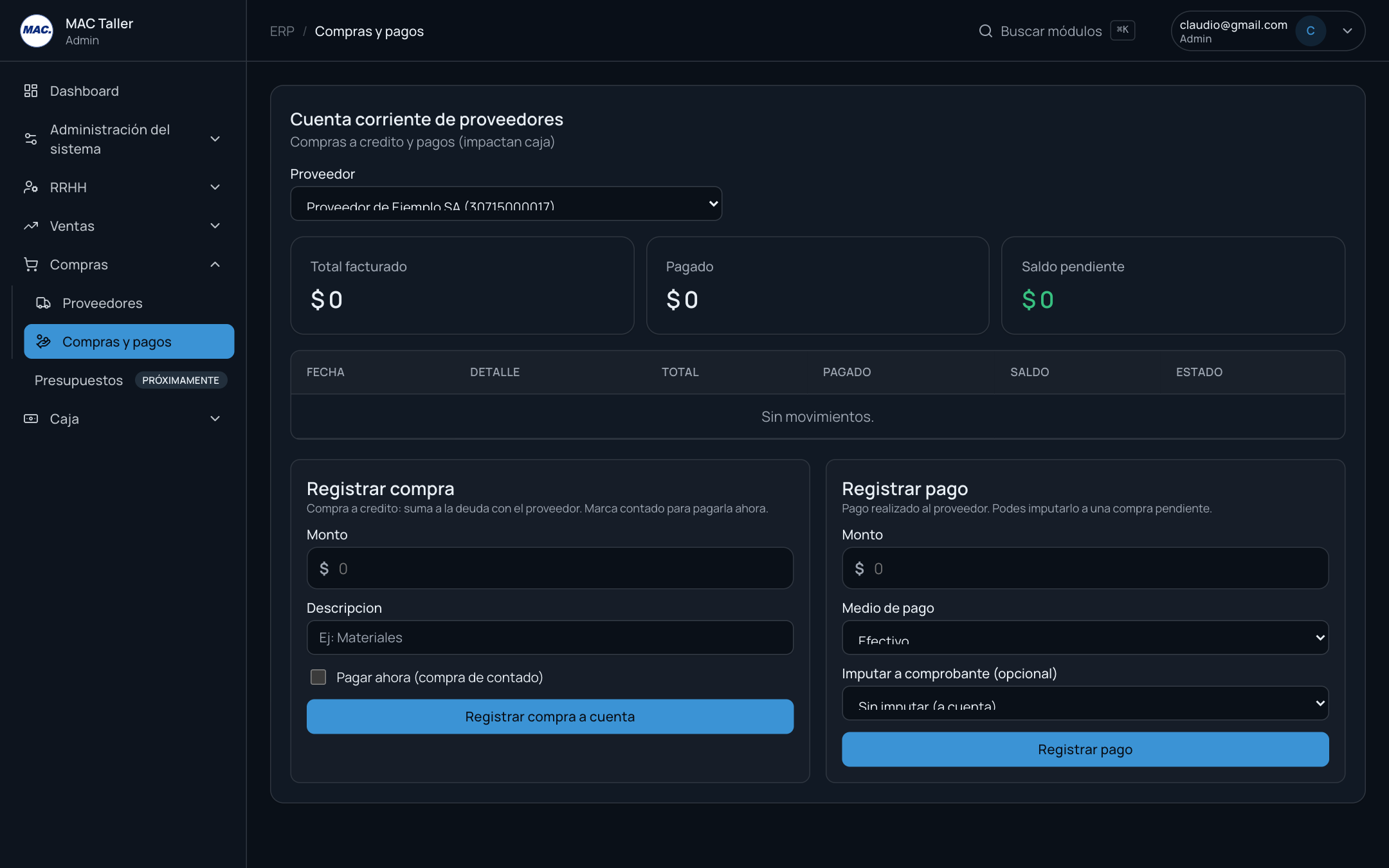Click the PAGADO column header
The image size is (1389, 868).
coord(847,372)
